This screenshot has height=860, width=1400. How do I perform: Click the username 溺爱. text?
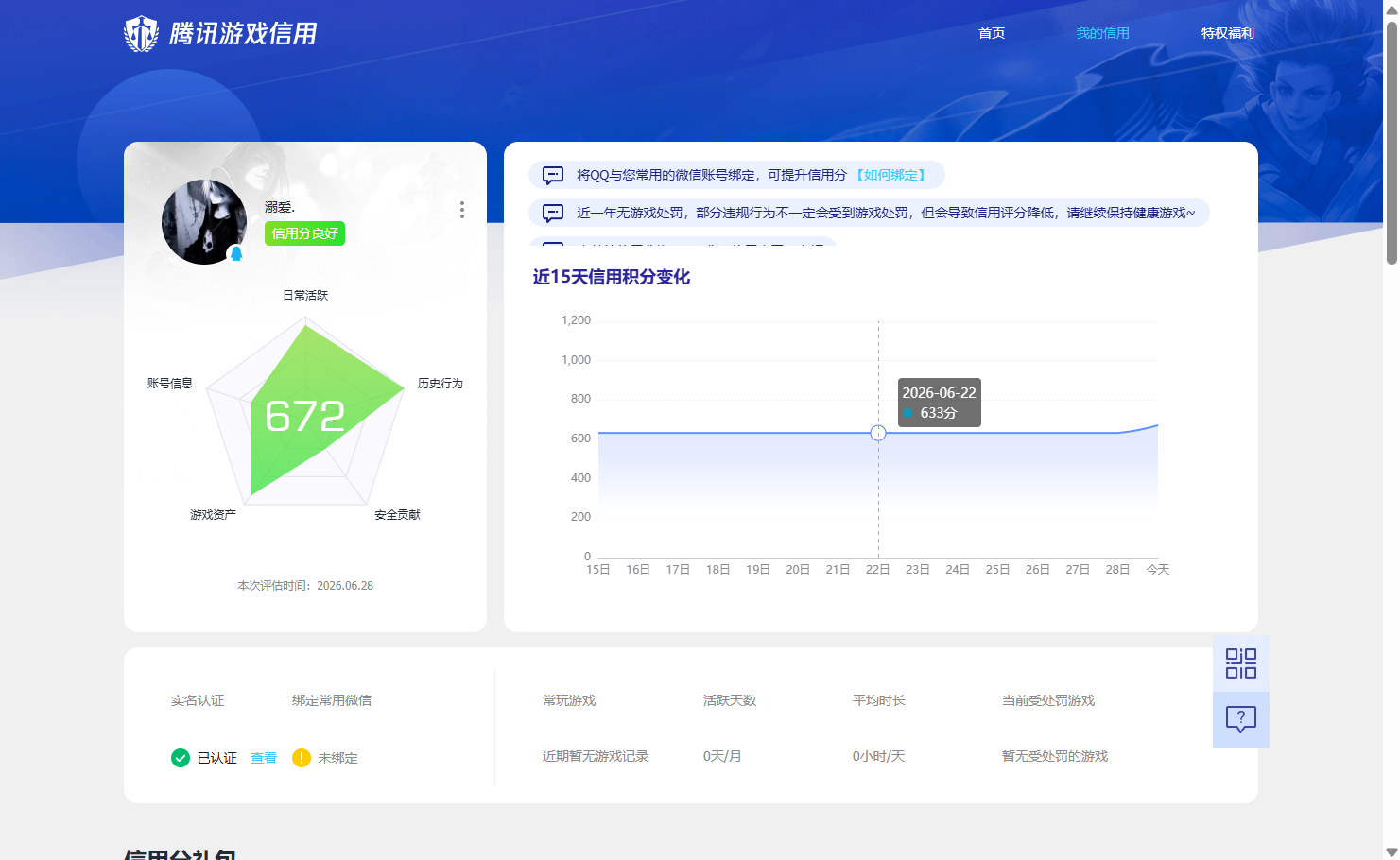(280, 207)
